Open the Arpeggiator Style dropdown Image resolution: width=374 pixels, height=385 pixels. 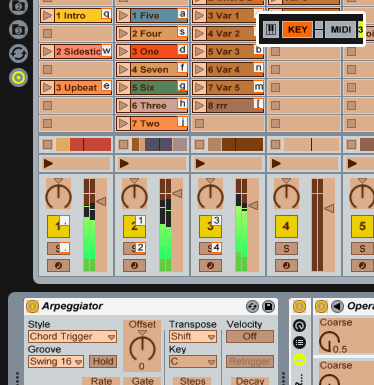pos(72,337)
